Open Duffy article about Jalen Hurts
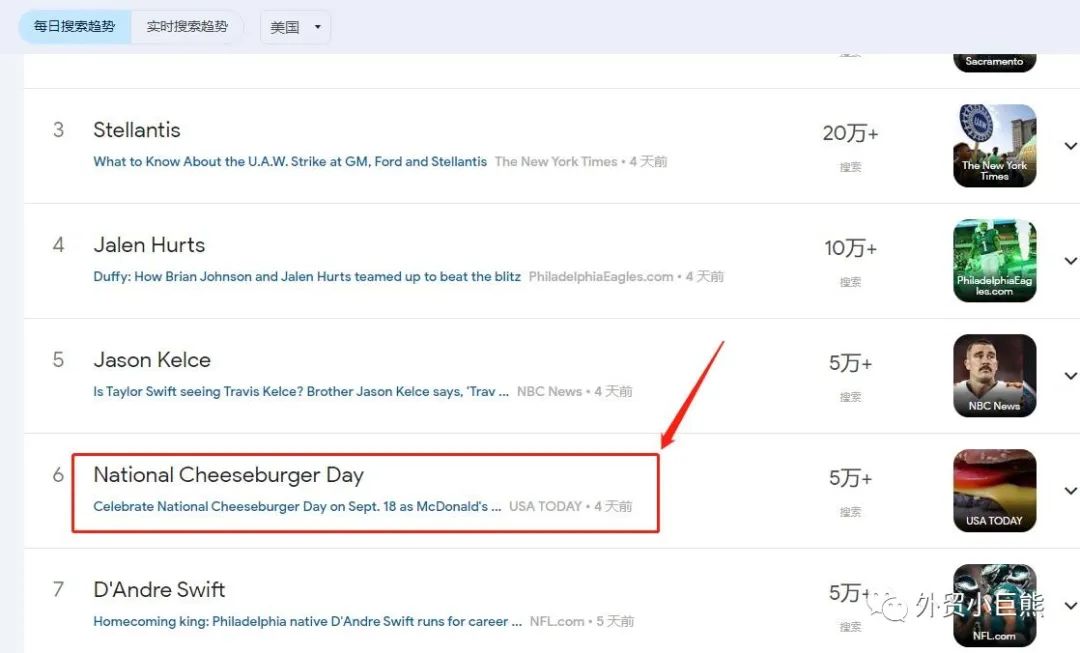Screen dimensions: 1080x653 pos(307,277)
